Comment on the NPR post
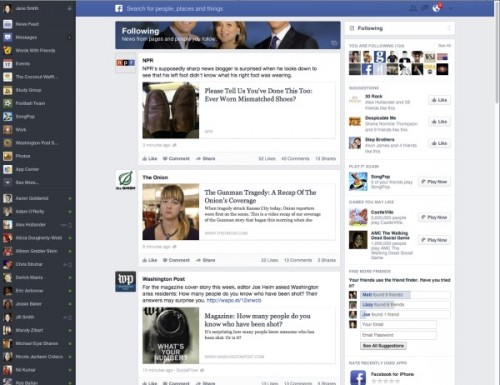The image size is (500, 385). pyautogui.click(x=176, y=159)
